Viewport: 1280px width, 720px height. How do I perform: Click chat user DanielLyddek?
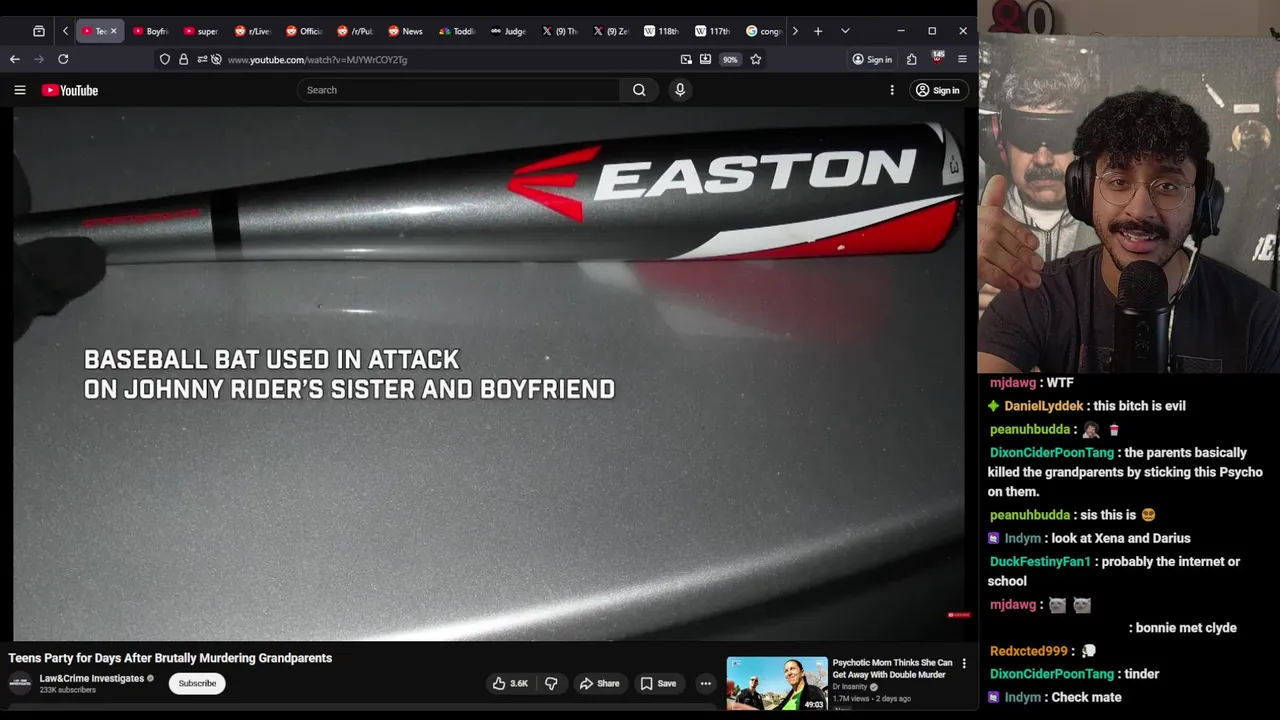tap(1044, 406)
